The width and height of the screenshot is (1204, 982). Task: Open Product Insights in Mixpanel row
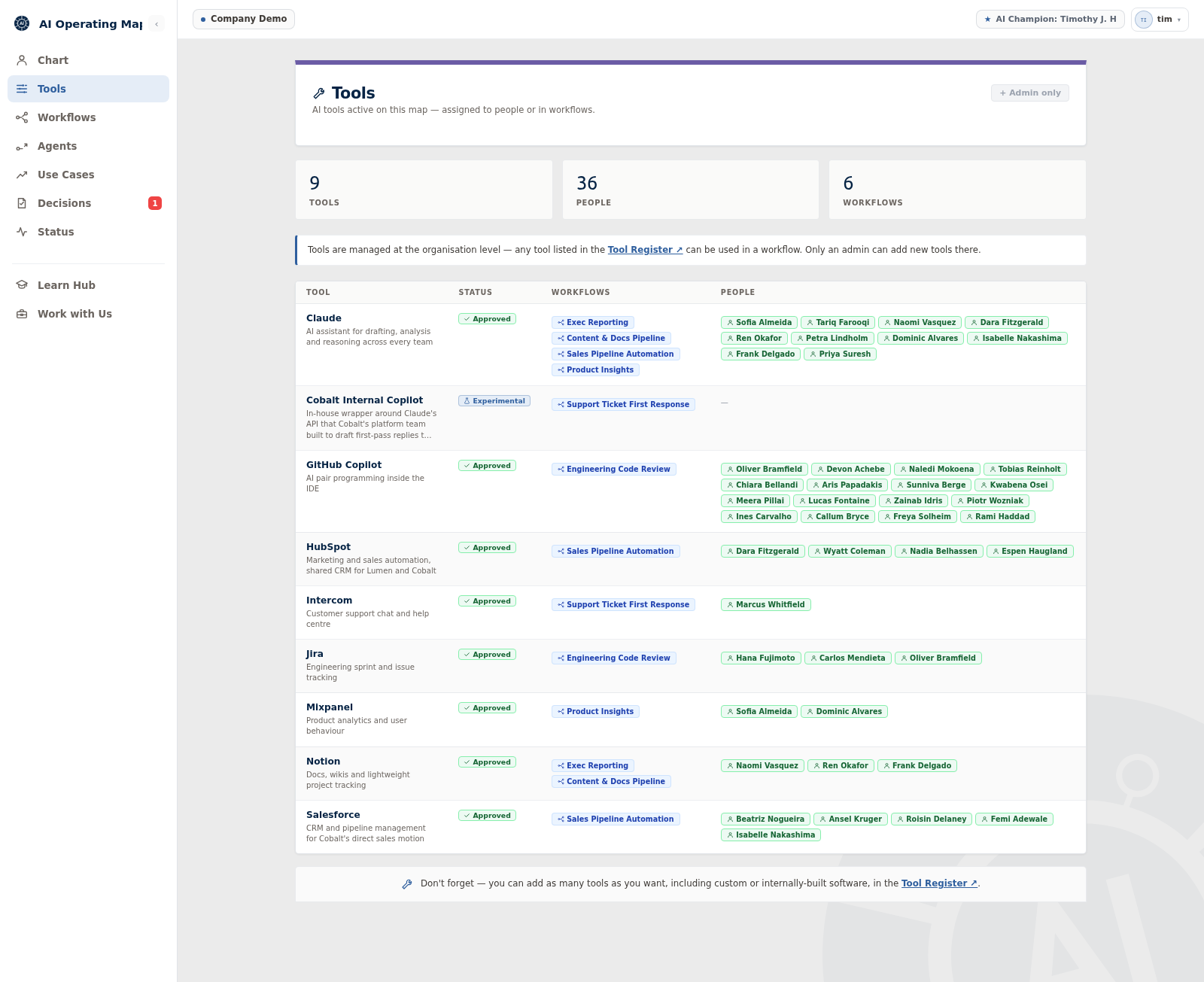(595, 711)
